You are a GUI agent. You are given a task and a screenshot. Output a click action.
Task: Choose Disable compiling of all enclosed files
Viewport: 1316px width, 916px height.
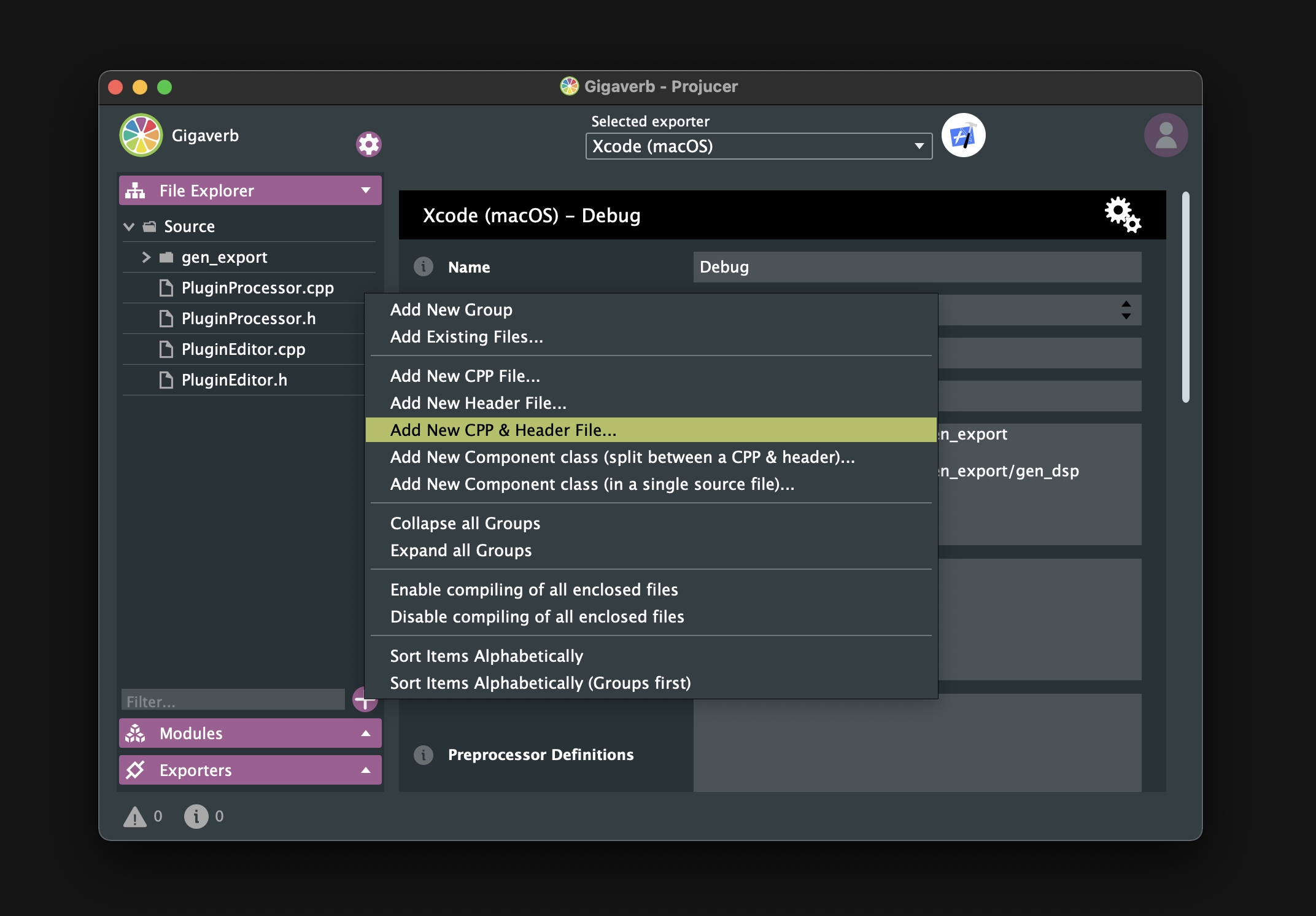pos(651,616)
